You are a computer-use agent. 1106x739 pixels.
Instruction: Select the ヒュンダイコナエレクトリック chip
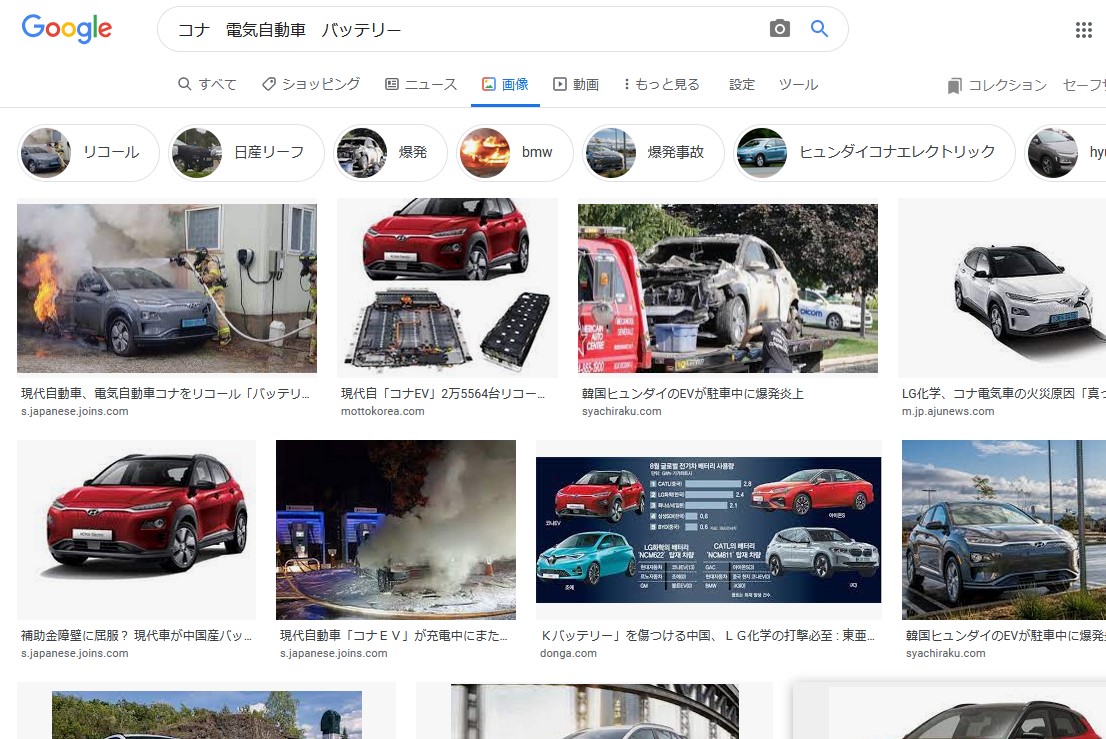click(874, 153)
